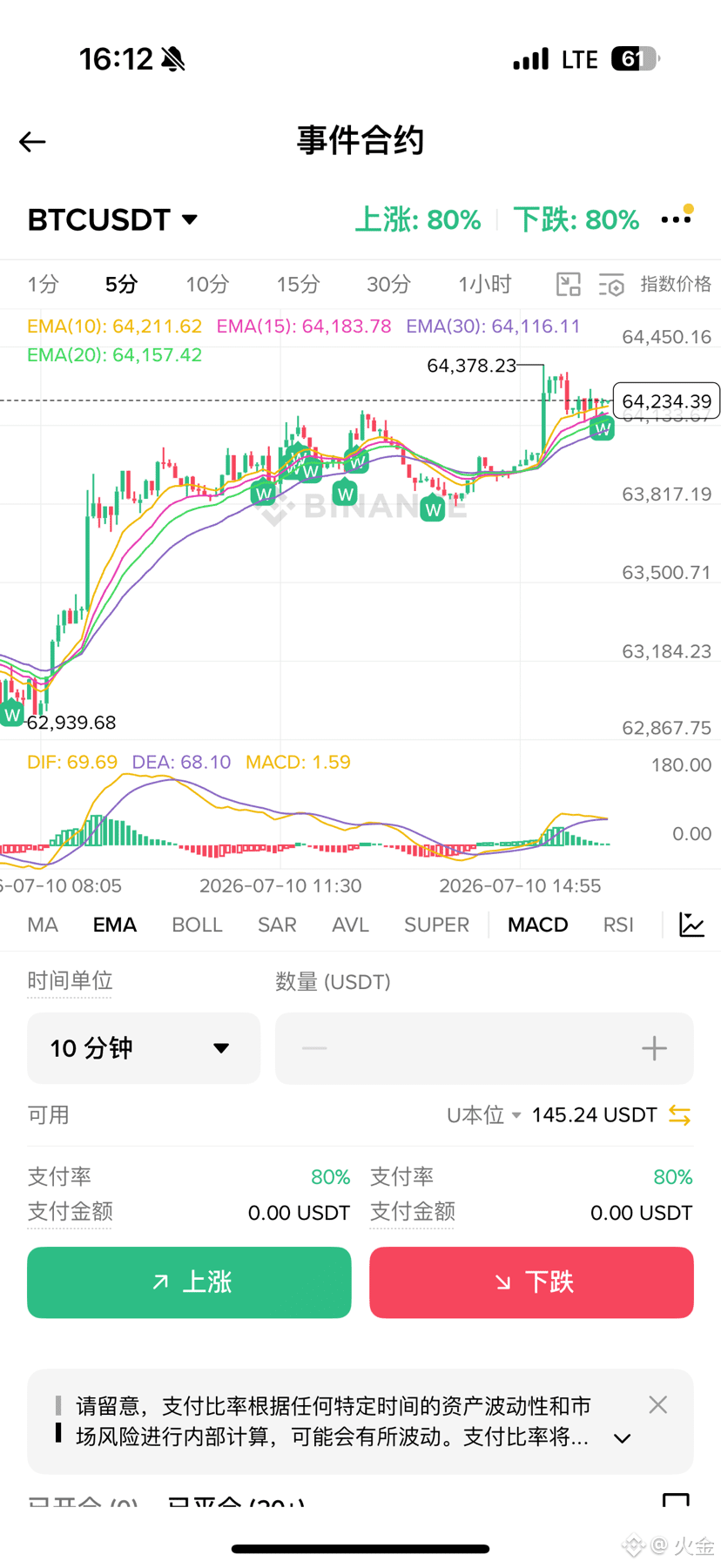Tap the MACD: 1.59 readout
The height and width of the screenshot is (1568, 721).
(x=298, y=763)
